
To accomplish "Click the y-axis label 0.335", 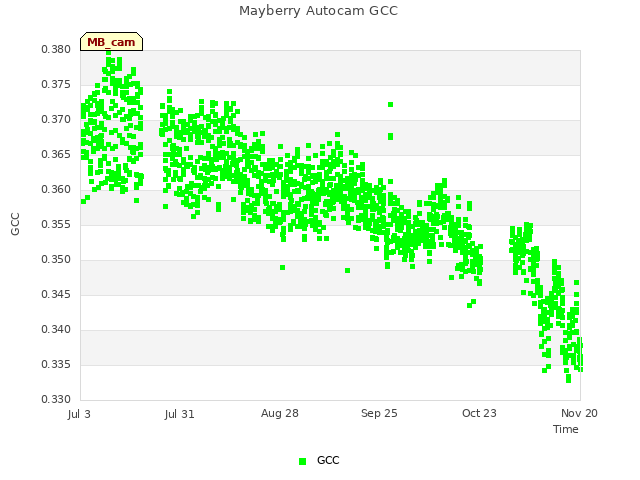I will click(x=56, y=364).
